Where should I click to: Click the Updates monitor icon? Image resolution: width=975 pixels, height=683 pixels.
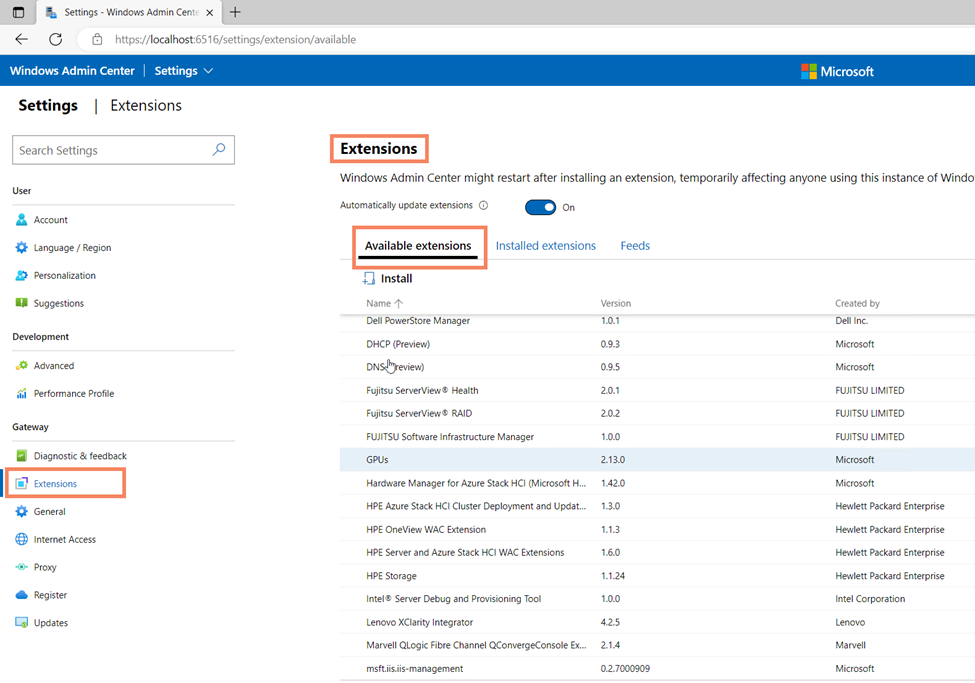coord(22,623)
